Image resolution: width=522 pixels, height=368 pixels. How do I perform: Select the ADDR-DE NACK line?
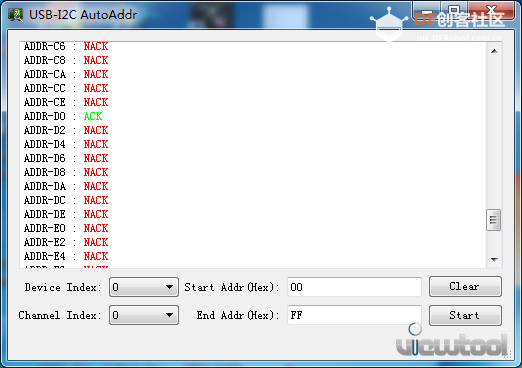tap(66, 214)
